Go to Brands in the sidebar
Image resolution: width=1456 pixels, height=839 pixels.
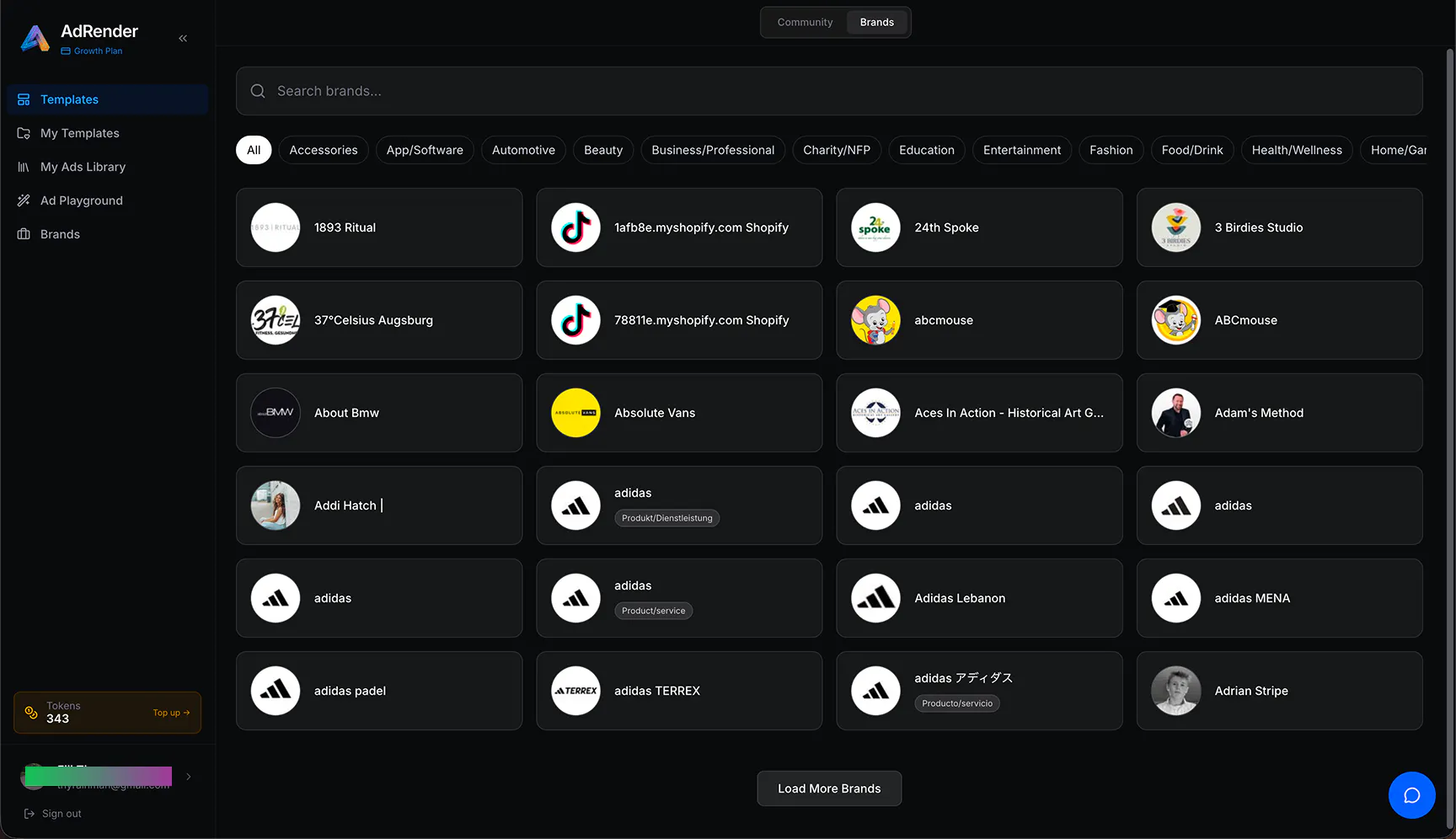pos(108,234)
